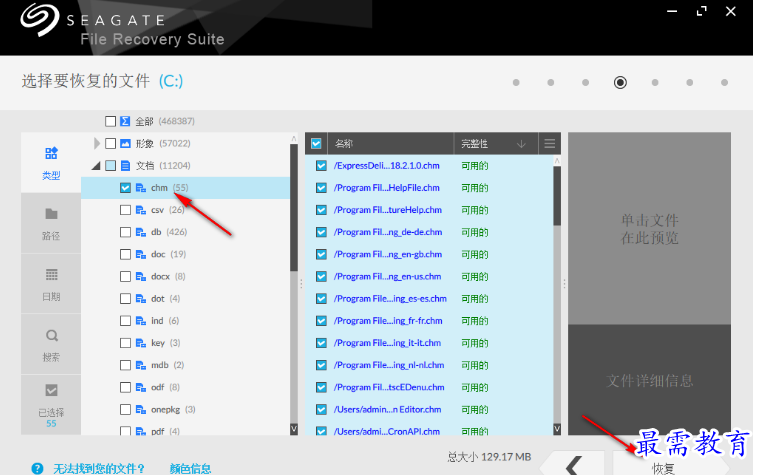The image size is (758, 475).
Task: Click the image icon next to 形象
Action: [125, 143]
